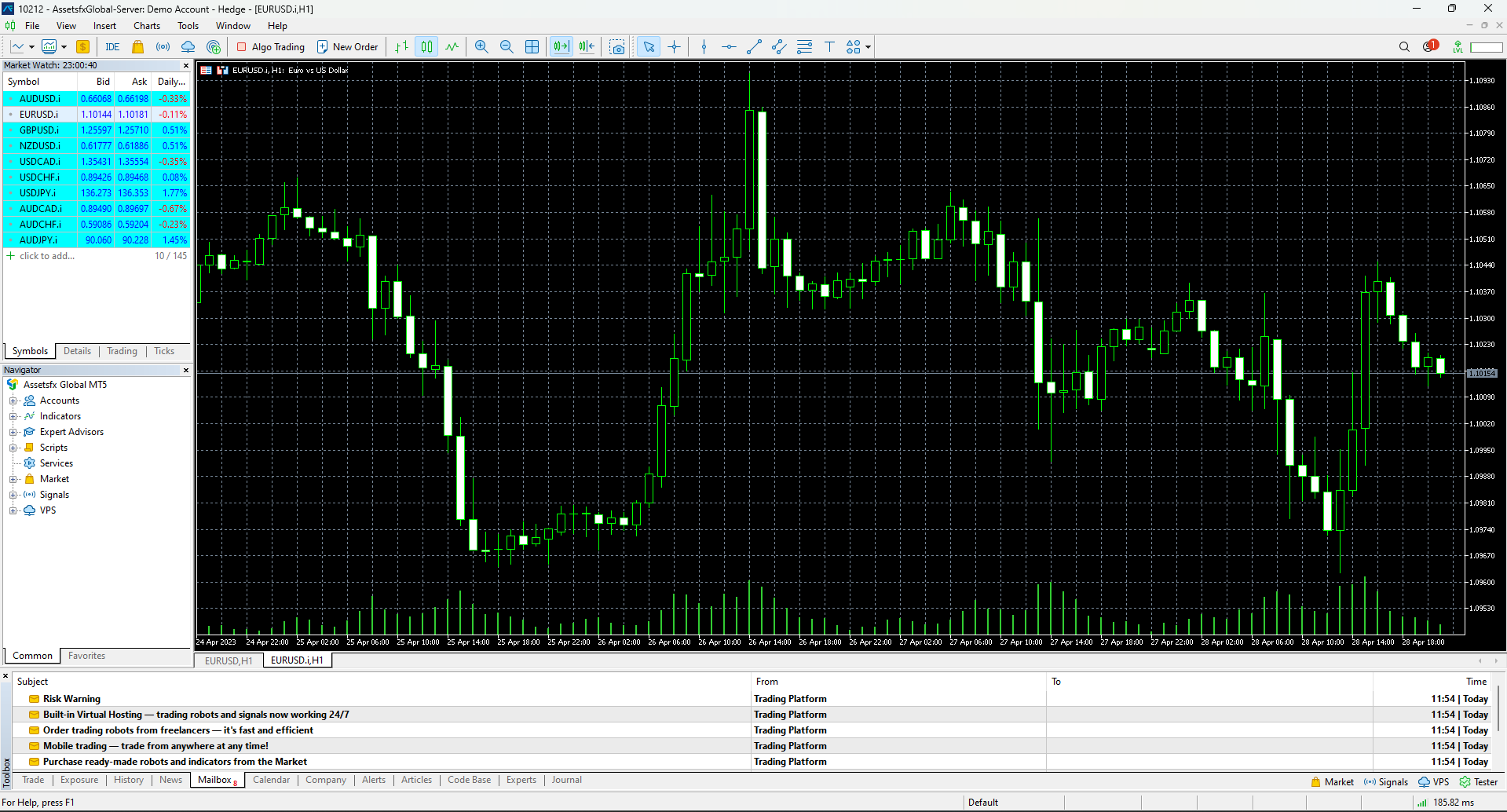Switch to Favorites tab in Navigator
Viewport: 1507px width, 812px height.
[x=86, y=656]
